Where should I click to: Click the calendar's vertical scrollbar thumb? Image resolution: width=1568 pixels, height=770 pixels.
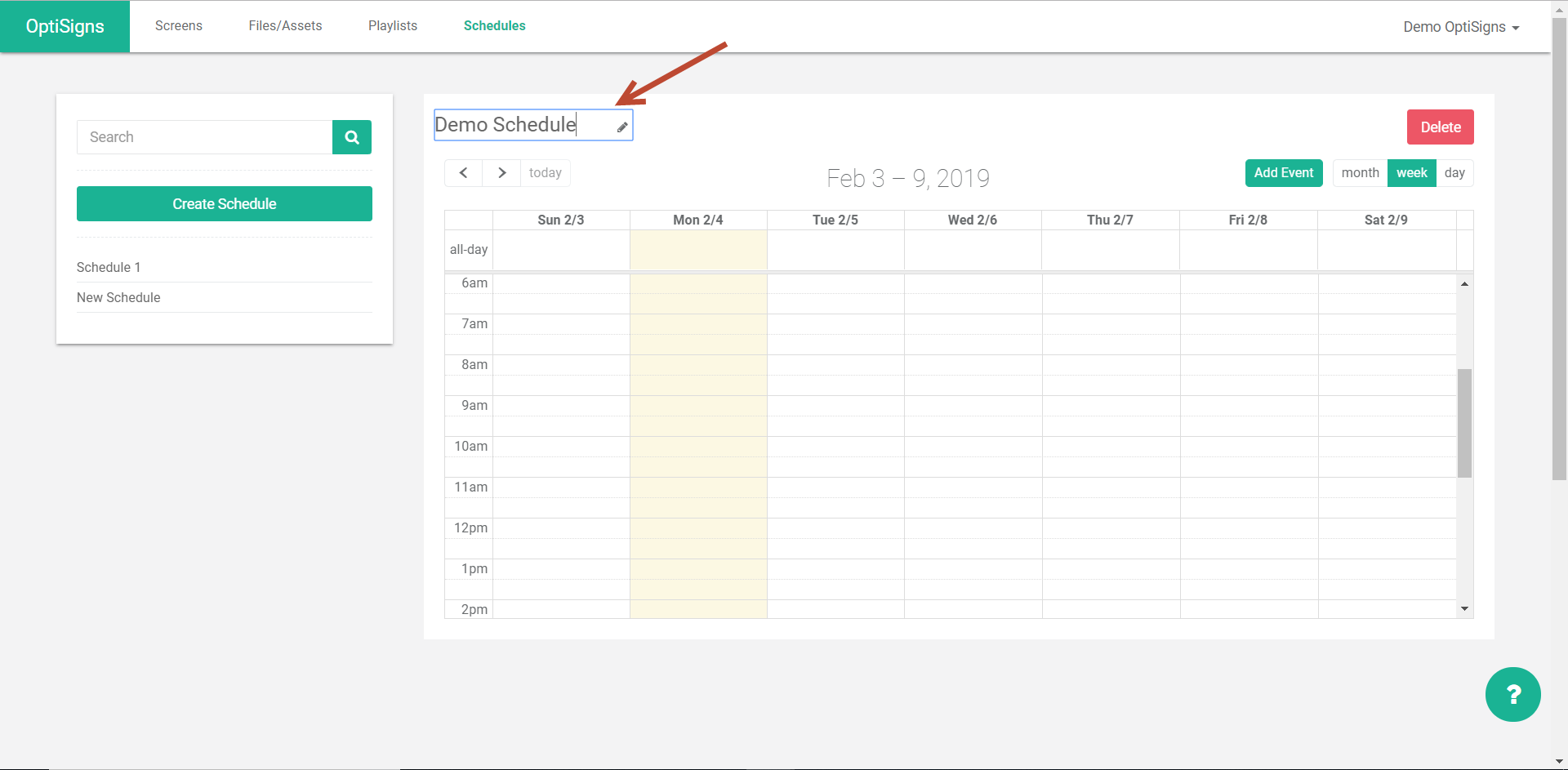(1464, 423)
